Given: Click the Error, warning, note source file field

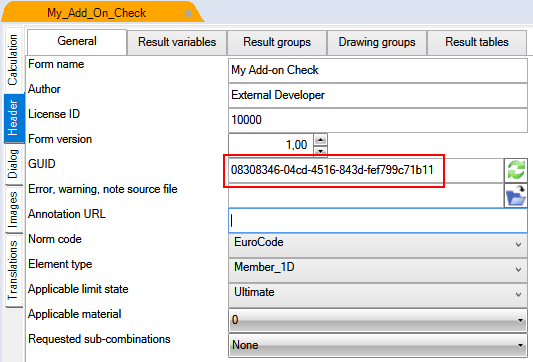Looking at the screenshot, I should [366, 195].
